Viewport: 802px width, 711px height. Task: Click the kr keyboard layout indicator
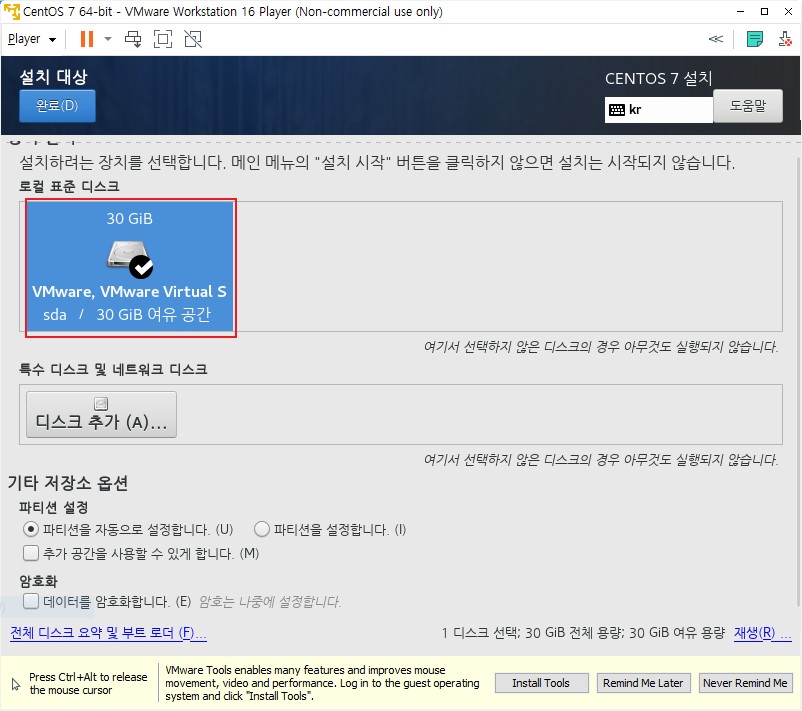(658, 110)
